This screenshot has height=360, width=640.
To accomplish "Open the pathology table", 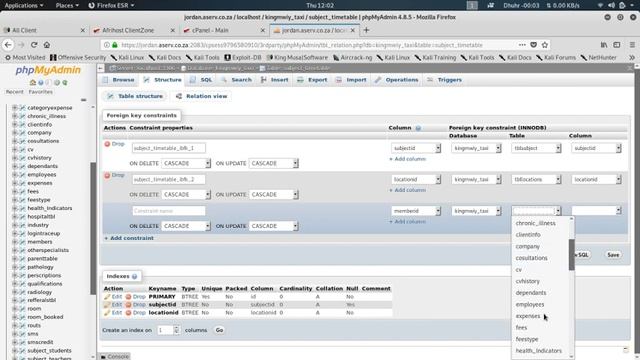I will click(x=40, y=267).
